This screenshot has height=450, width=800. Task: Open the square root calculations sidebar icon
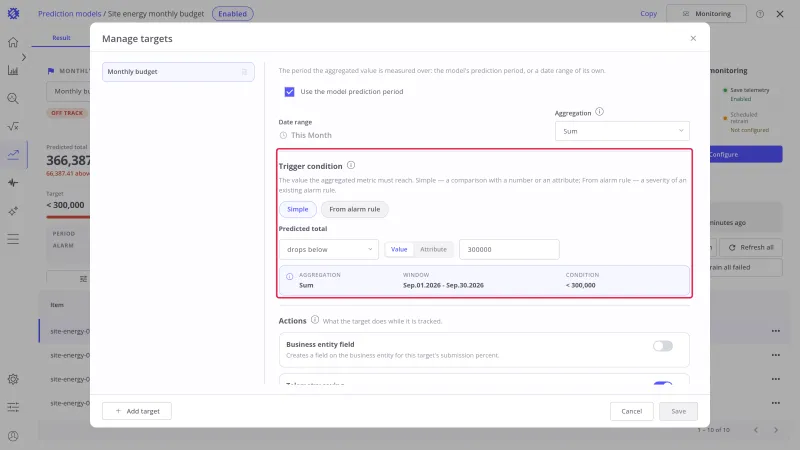(13, 126)
